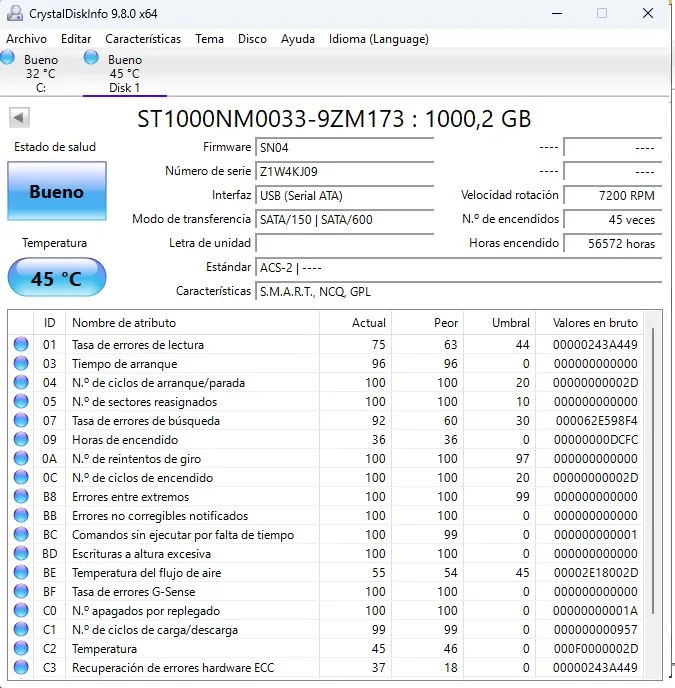Click status icon for Tasa de errores G-Sense
This screenshot has width=675, height=688.
click(21, 591)
